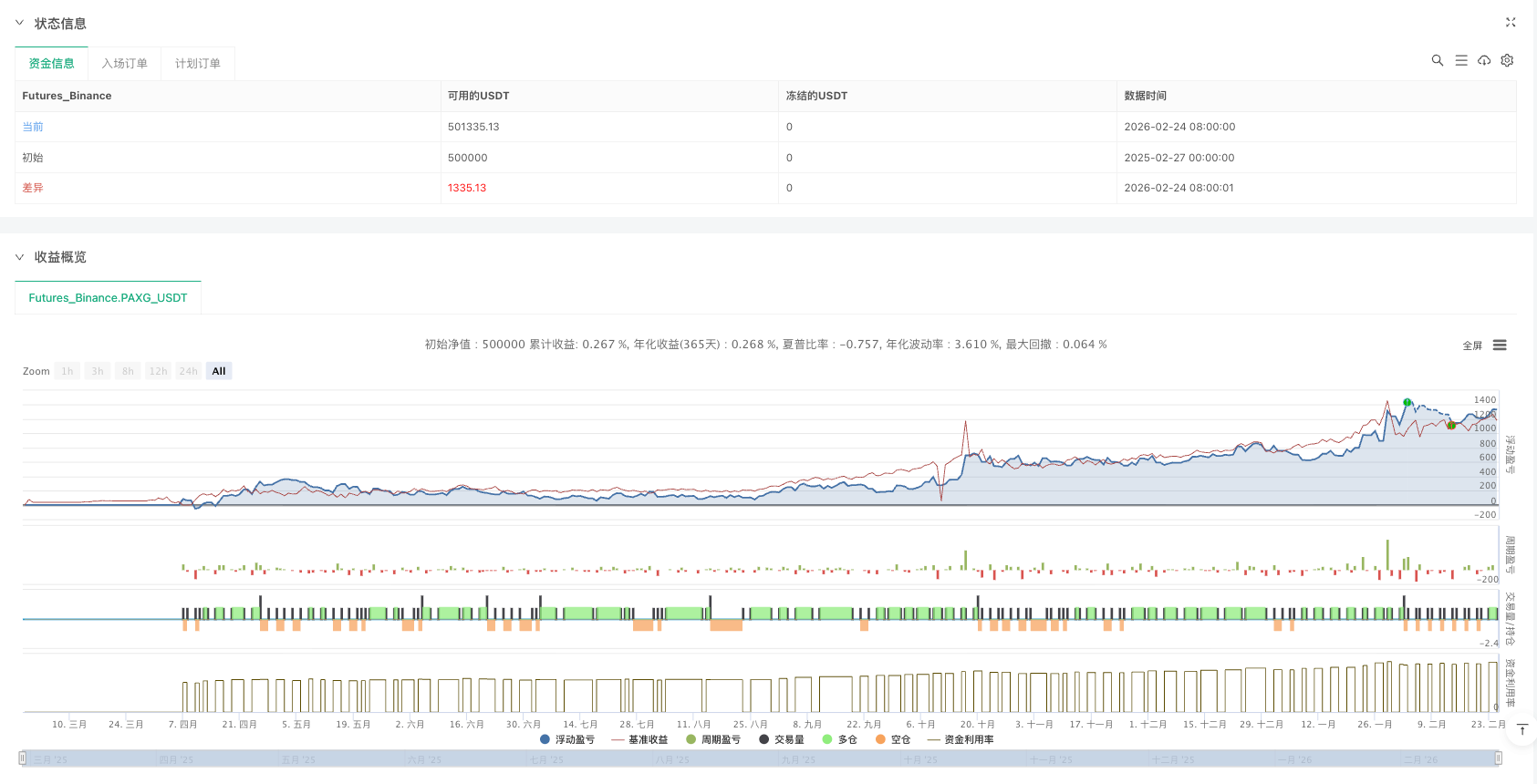The width and height of the screenshot is (1537, 784).
Task: Click the 当前 row label link
Action: tap(33, 127)
